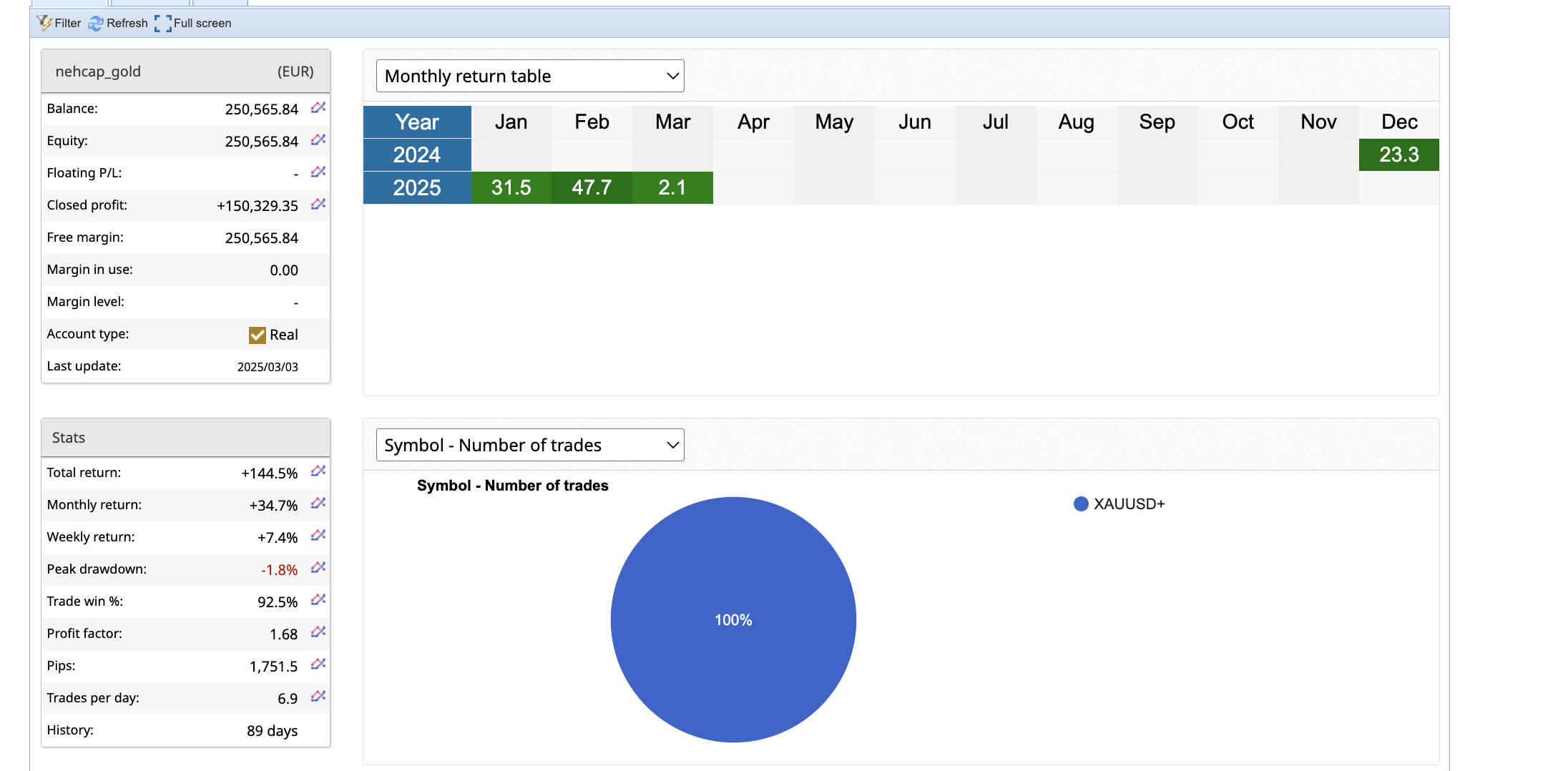Click the December 2024 return cell 23.3

pos(1398,154)
